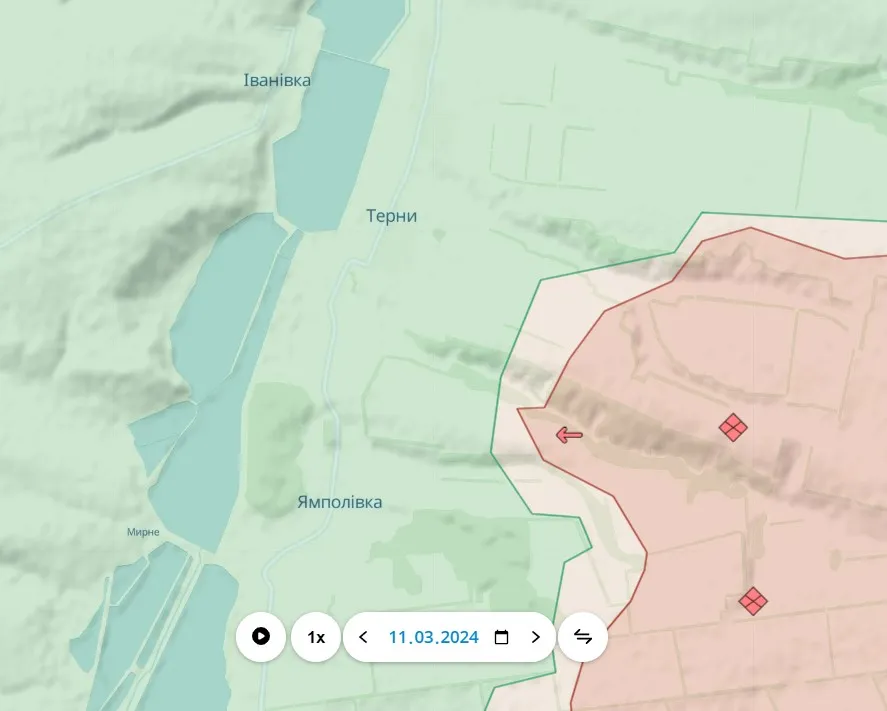The image size is (887, 711).
Task: Go to the previous date with left chevron
Action: (363, 637)
